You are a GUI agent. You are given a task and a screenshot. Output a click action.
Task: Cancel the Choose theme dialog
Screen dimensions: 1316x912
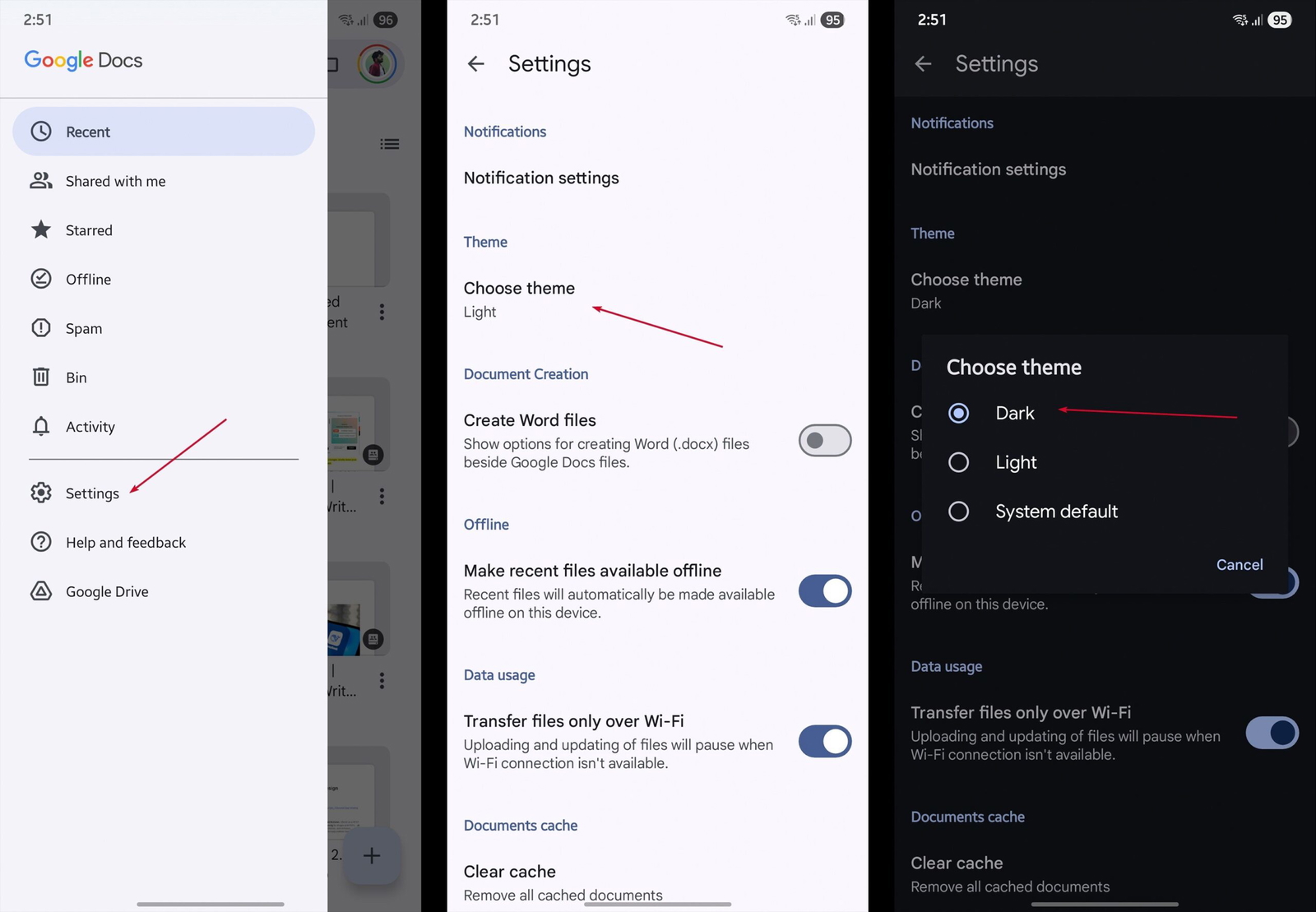point(1239,565)
